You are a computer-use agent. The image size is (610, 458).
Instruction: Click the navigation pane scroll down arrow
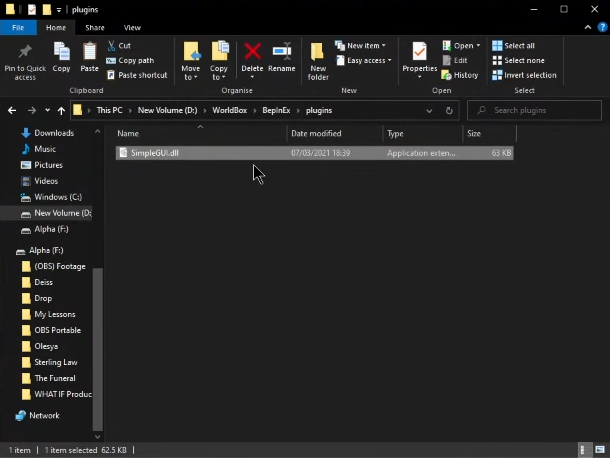97,437
